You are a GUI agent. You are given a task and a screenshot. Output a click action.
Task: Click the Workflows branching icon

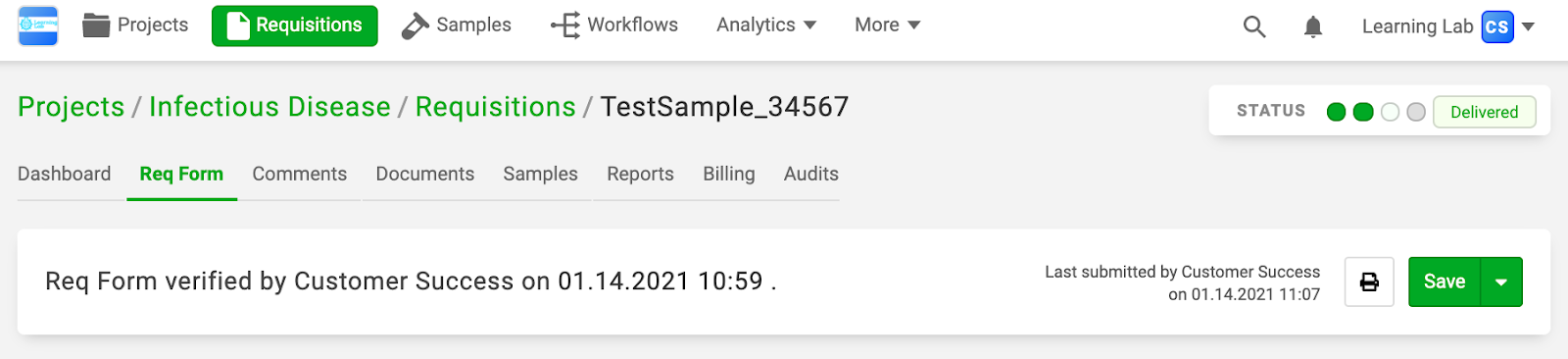(x=565, y=26)
